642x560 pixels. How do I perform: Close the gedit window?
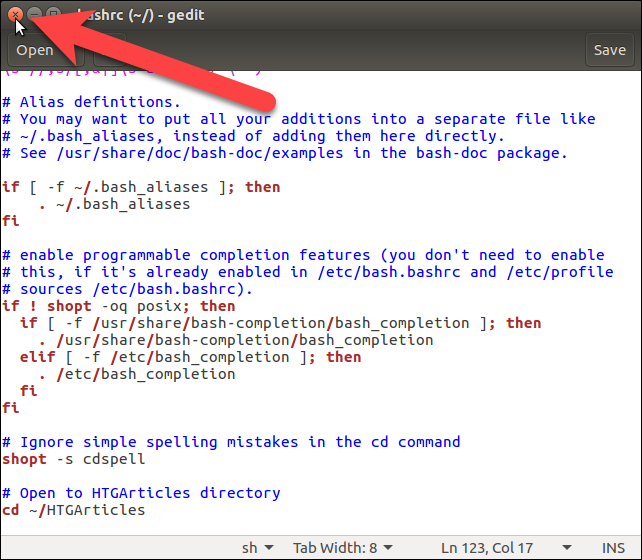point(16,15)
